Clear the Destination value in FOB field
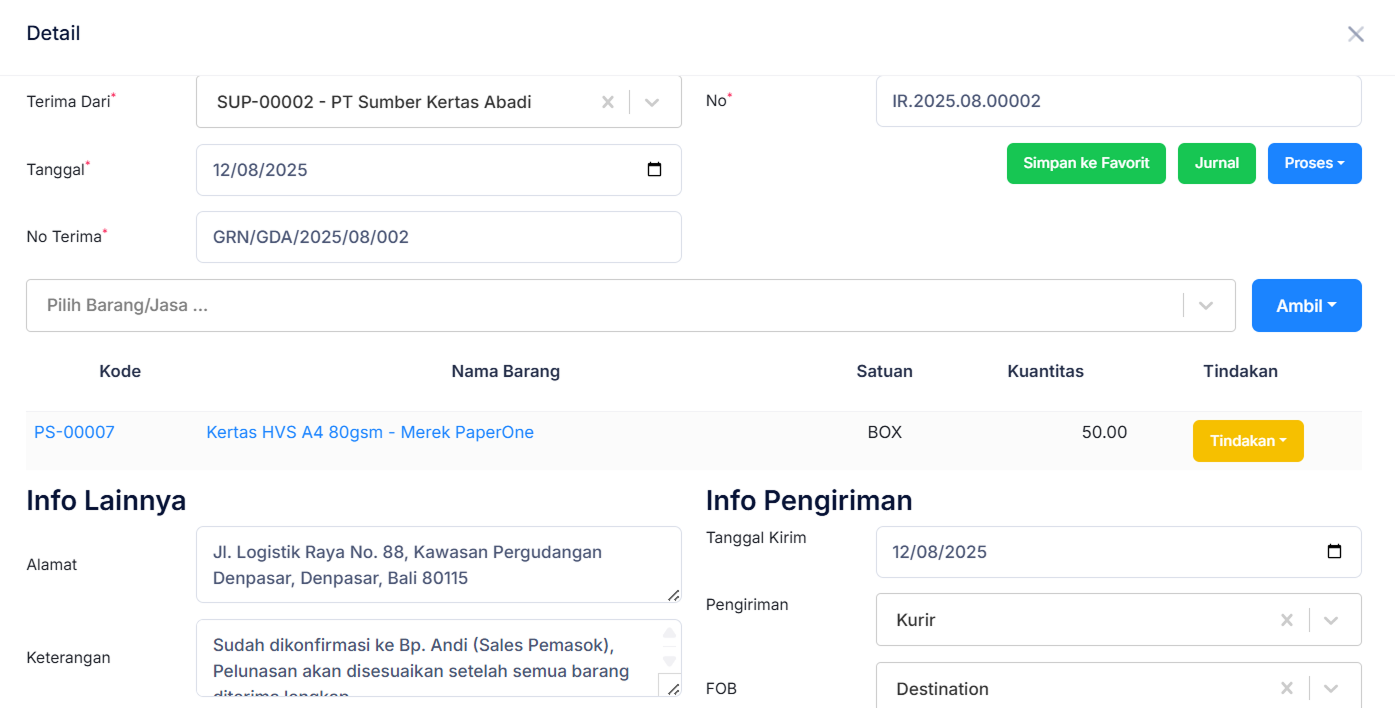The image size is (1395, 708). (x=1286, y=688)
